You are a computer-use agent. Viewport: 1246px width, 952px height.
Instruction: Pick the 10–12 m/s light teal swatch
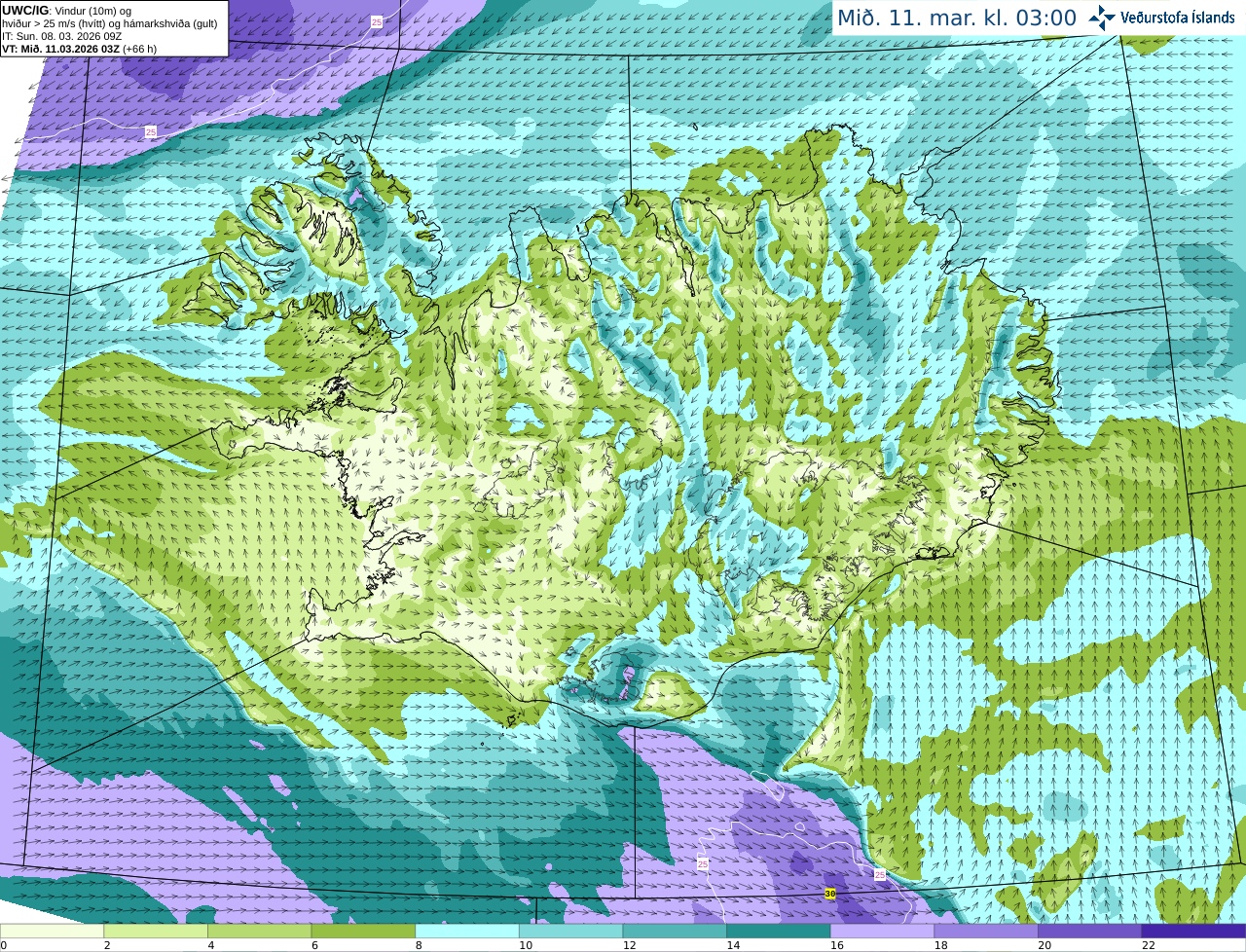570,932
